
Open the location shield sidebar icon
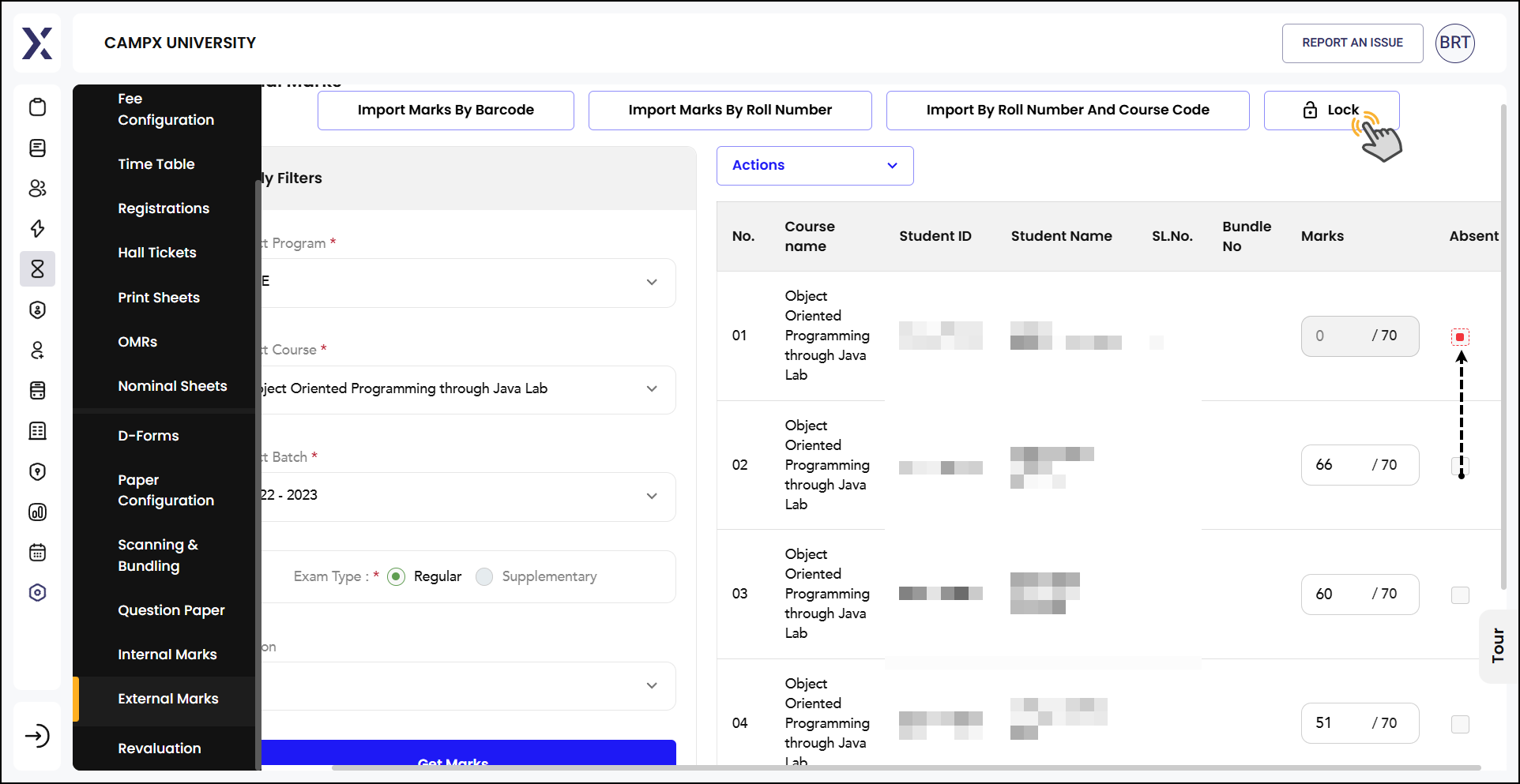click(37, 471)
